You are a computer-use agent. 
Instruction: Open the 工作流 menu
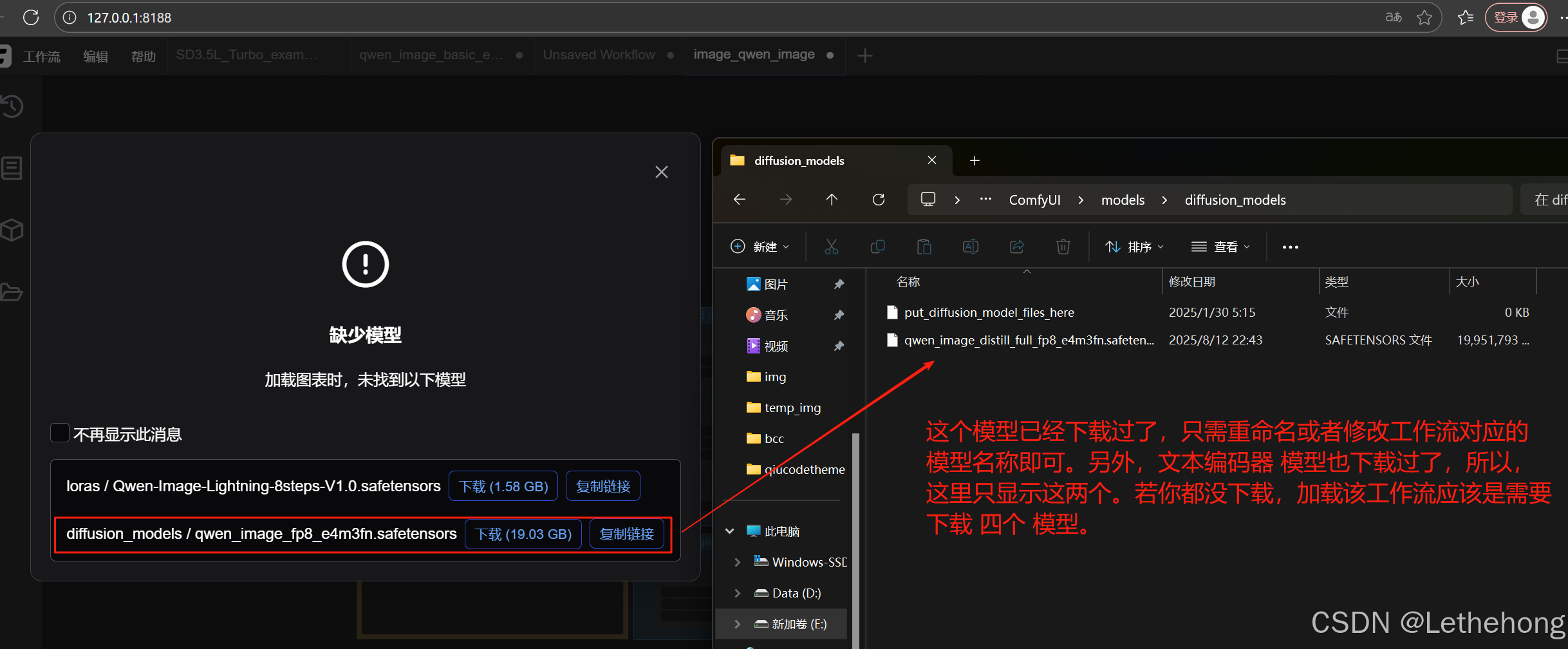point(42,56)
